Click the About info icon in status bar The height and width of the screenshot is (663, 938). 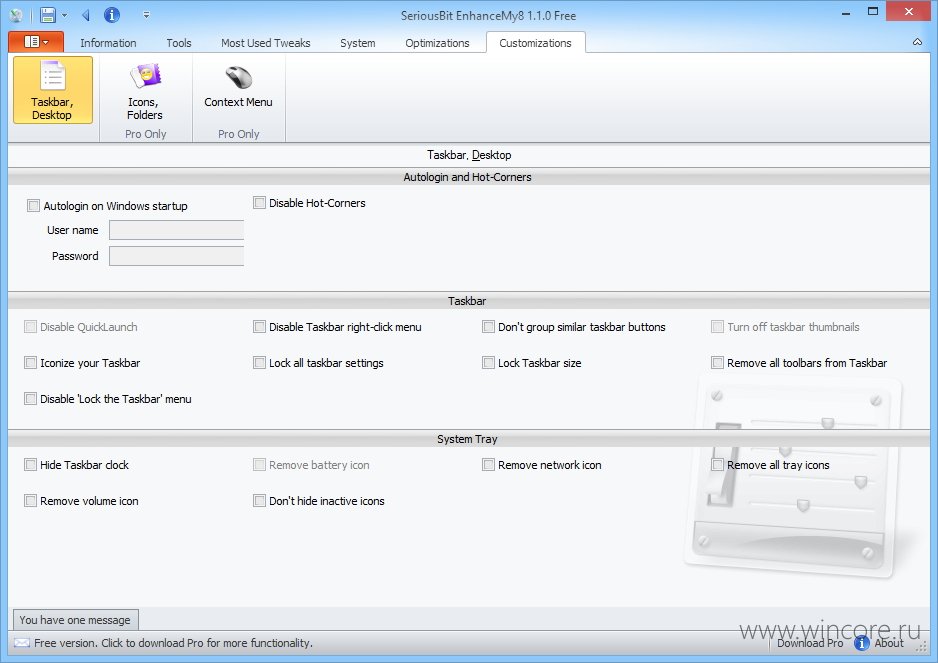pyautogui.click(x=861, y=643)
